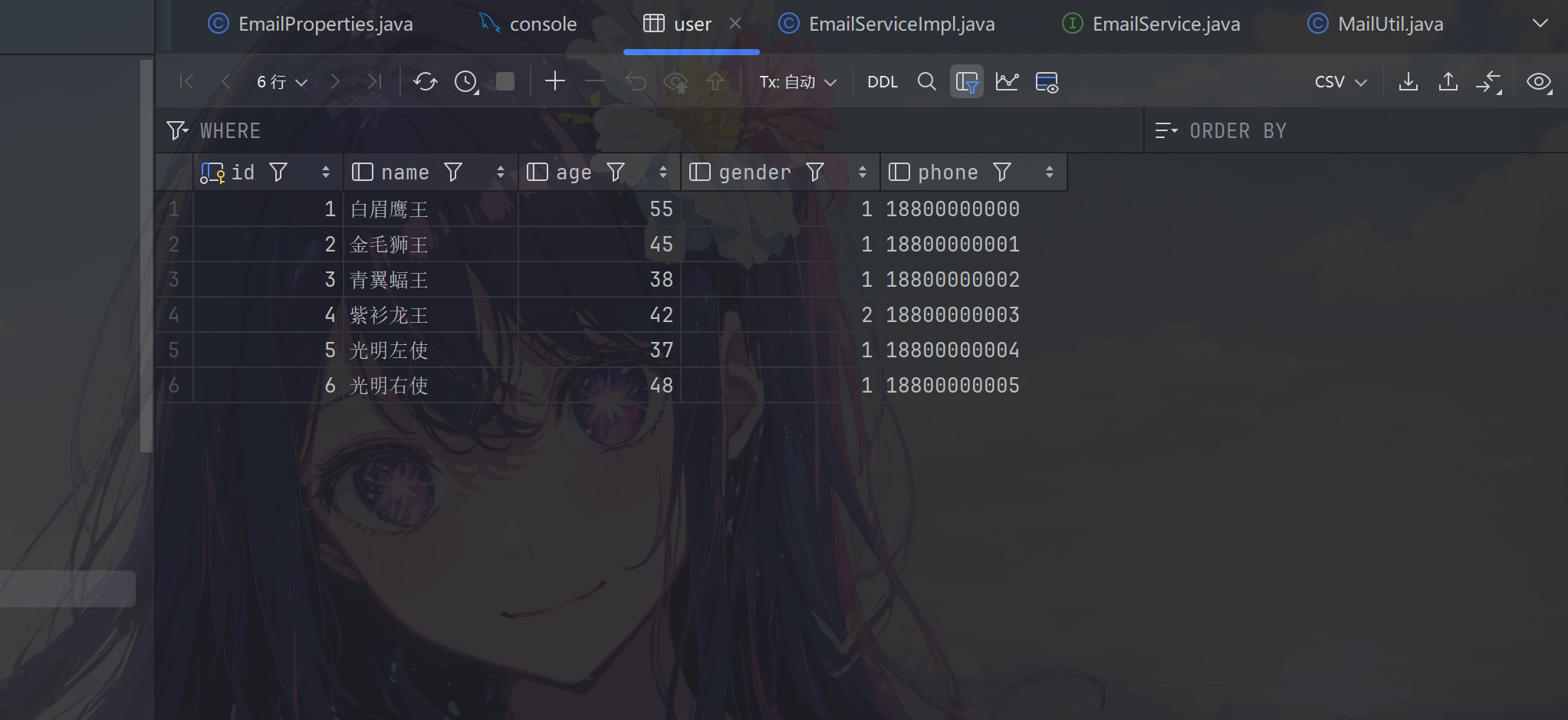Filter the name column
This screenshot has height=720, width=1568.
pyautogui.click(x=453, y=172)
